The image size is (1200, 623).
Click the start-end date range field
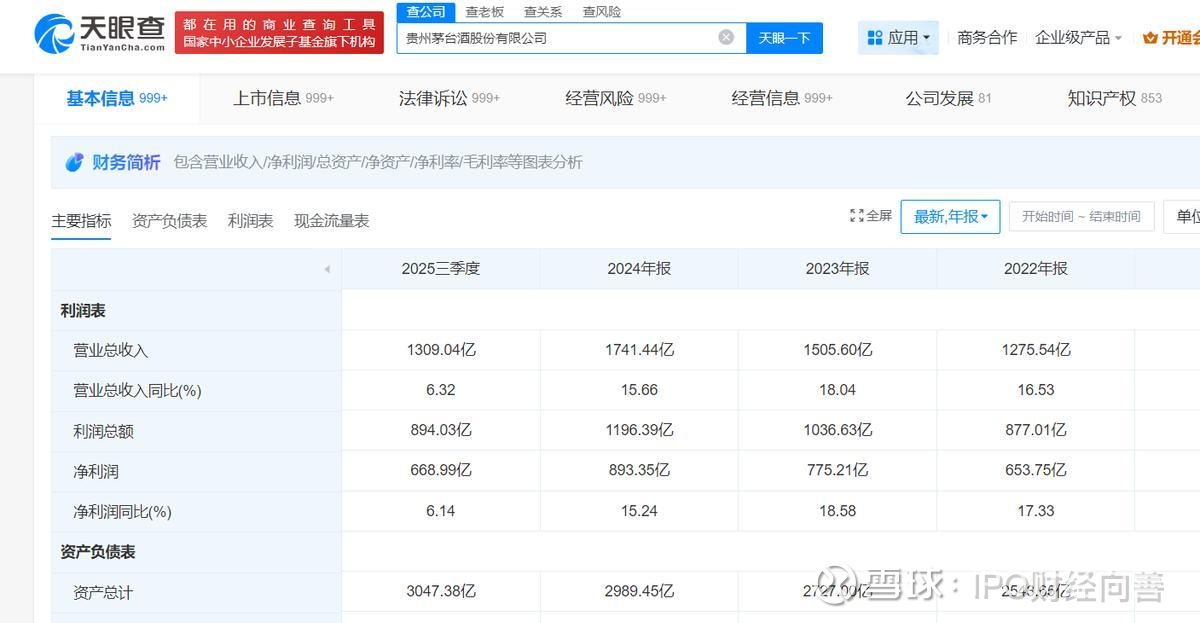click(x=1081, y=216)
